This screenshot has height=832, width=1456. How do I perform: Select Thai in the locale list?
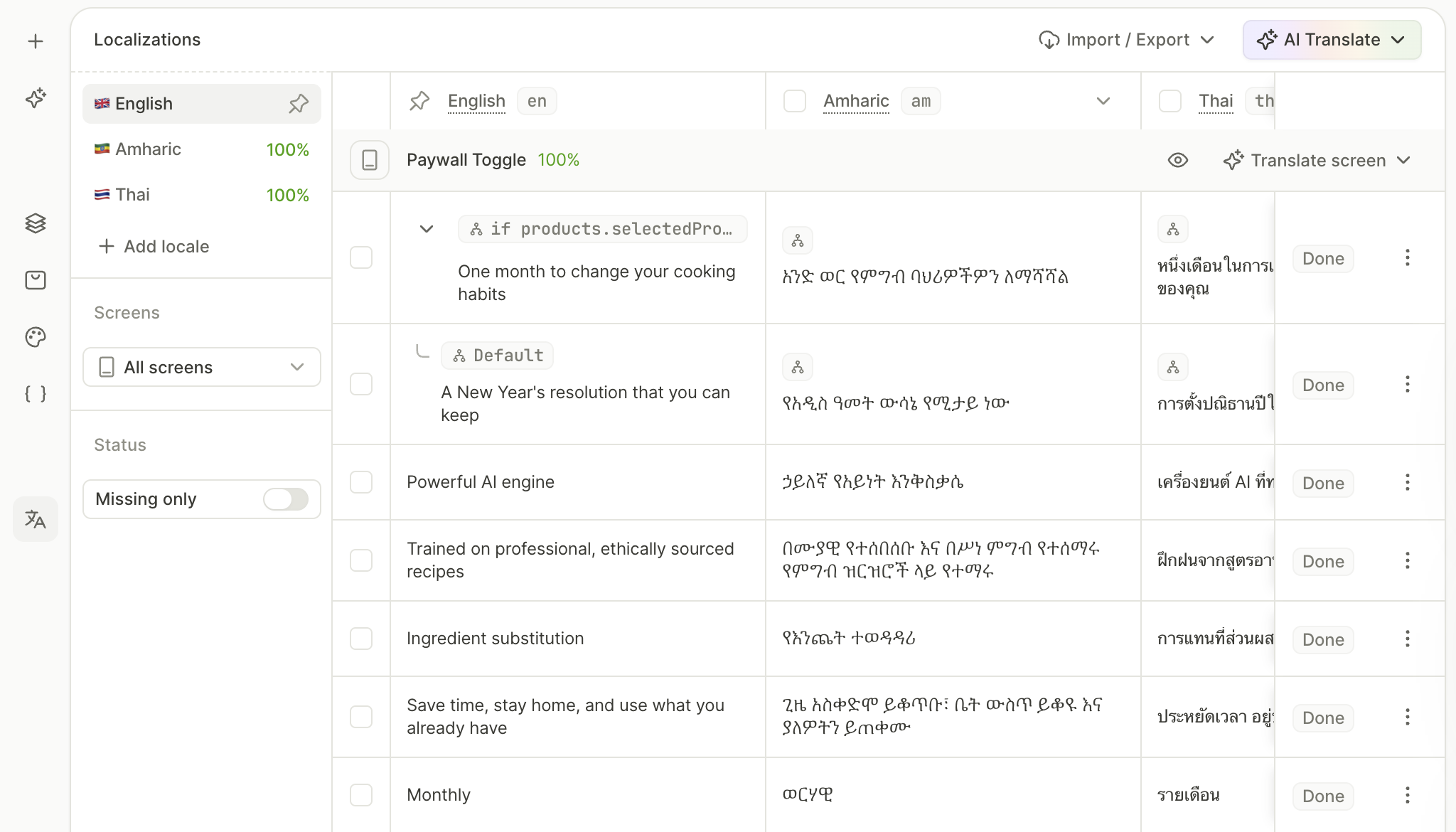202,195
